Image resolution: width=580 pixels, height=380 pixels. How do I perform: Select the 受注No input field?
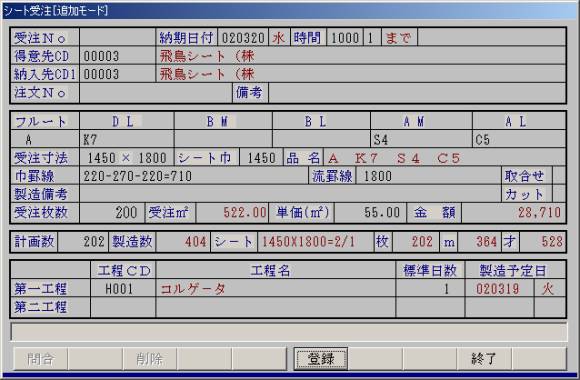pos(118,37)
